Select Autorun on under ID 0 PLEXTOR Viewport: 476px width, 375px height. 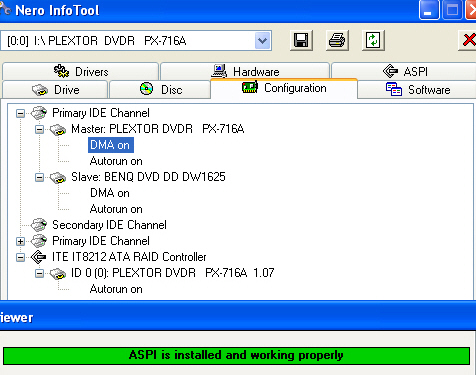tap(116, 289)
